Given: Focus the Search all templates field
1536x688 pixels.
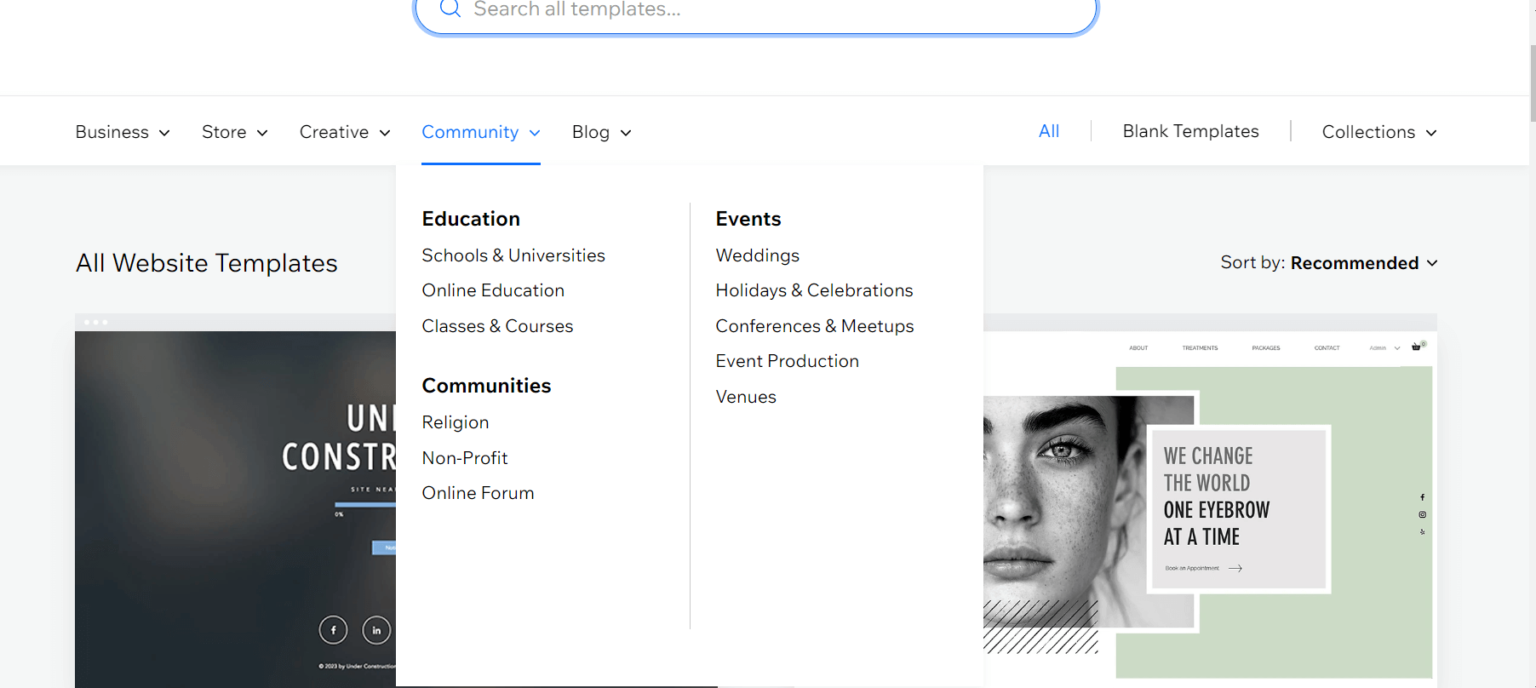Looking at the screenshot, I should coord(756,10).
